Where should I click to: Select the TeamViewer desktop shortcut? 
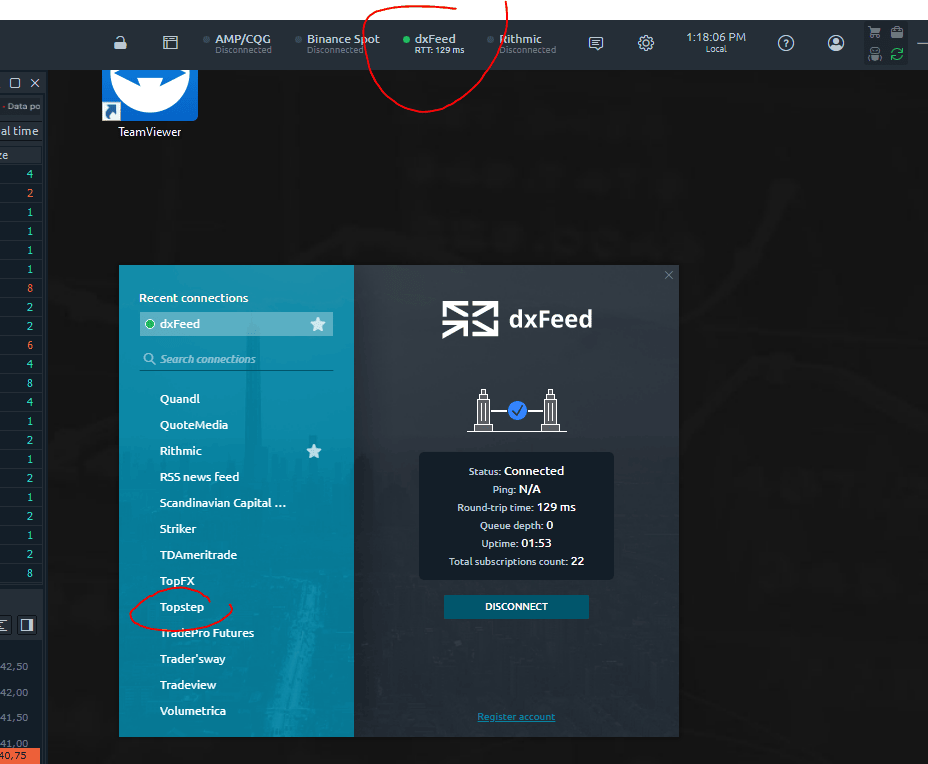tap(150, 104)
